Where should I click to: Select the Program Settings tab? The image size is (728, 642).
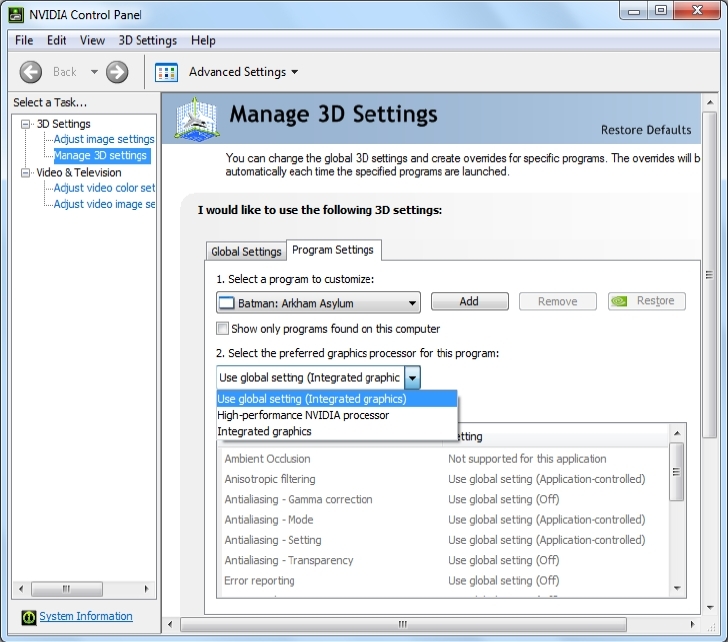point(333,250)
